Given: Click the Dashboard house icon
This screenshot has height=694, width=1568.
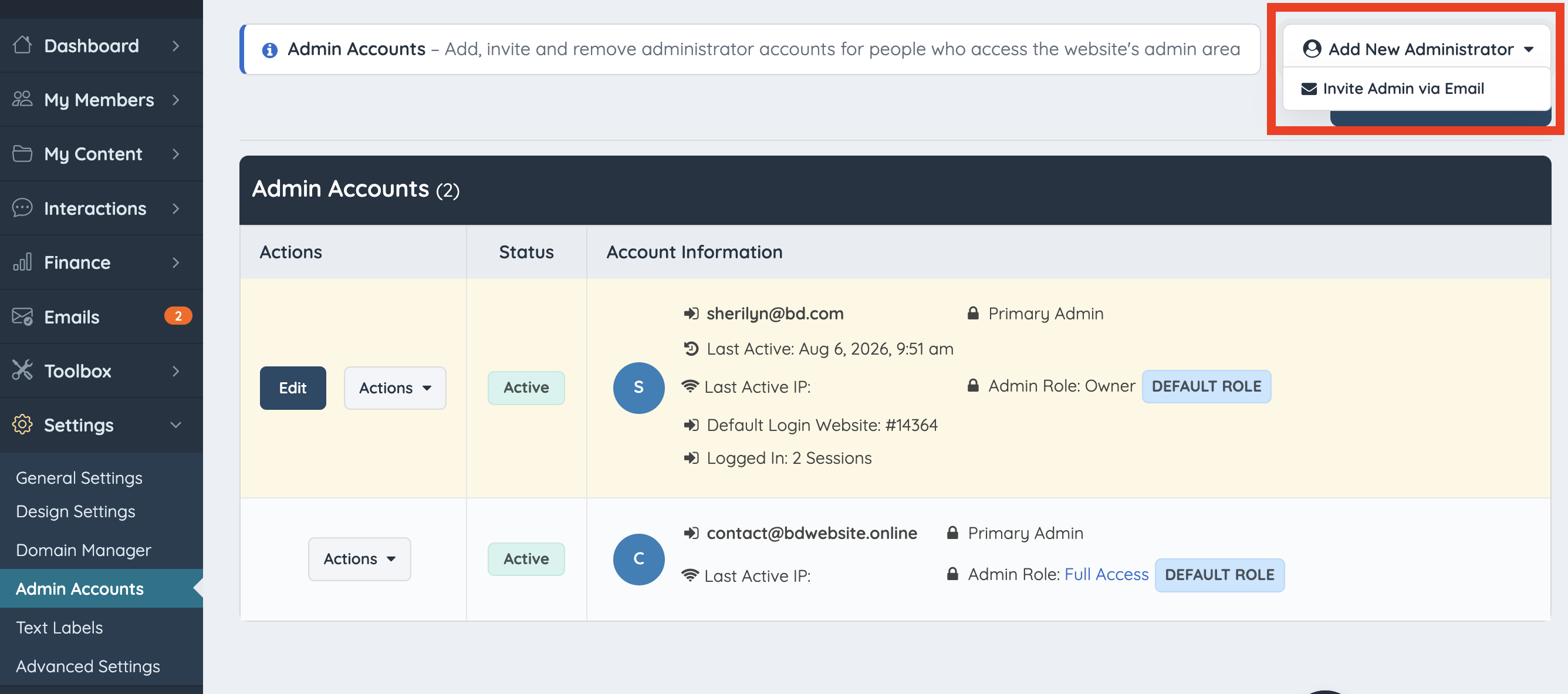Looking at the screenshot, I should coord(22,45).
